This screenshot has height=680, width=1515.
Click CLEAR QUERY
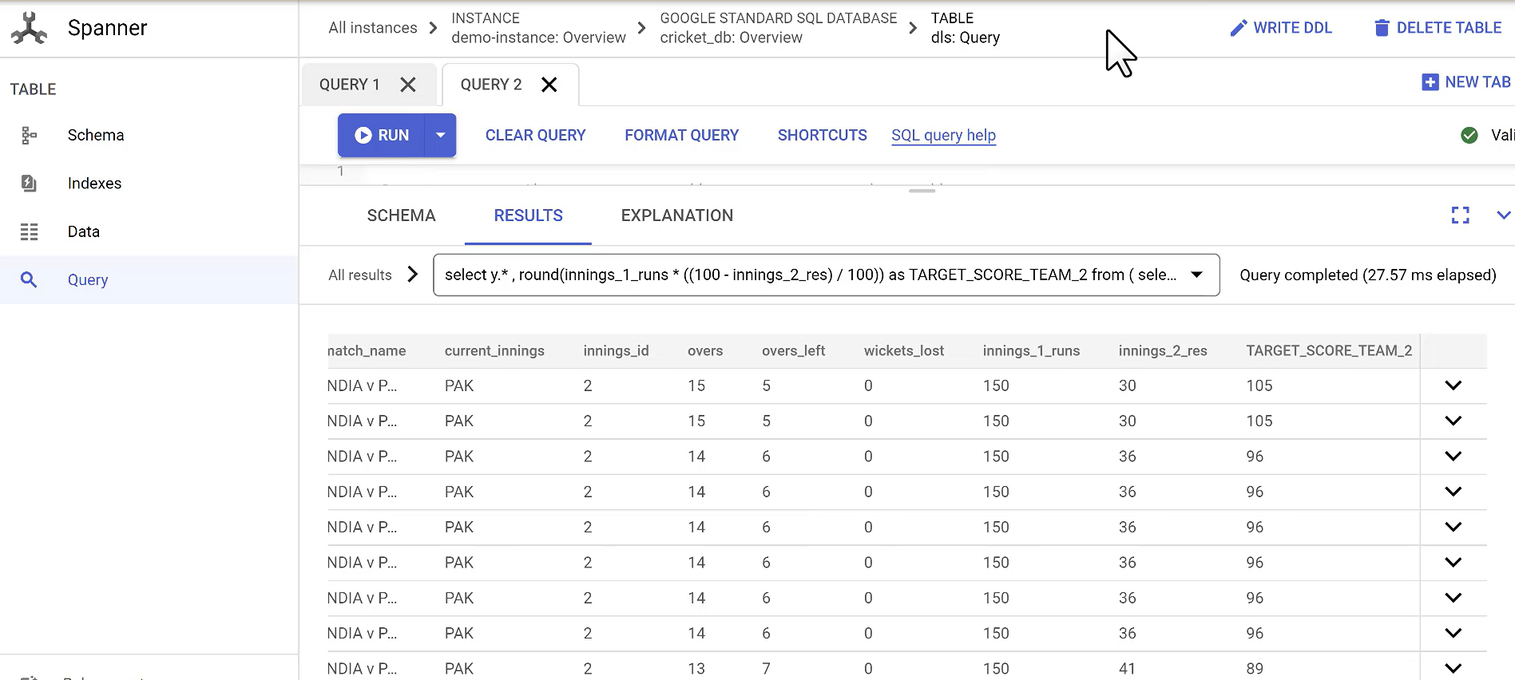pyautogui.click(x=535, y=135)
